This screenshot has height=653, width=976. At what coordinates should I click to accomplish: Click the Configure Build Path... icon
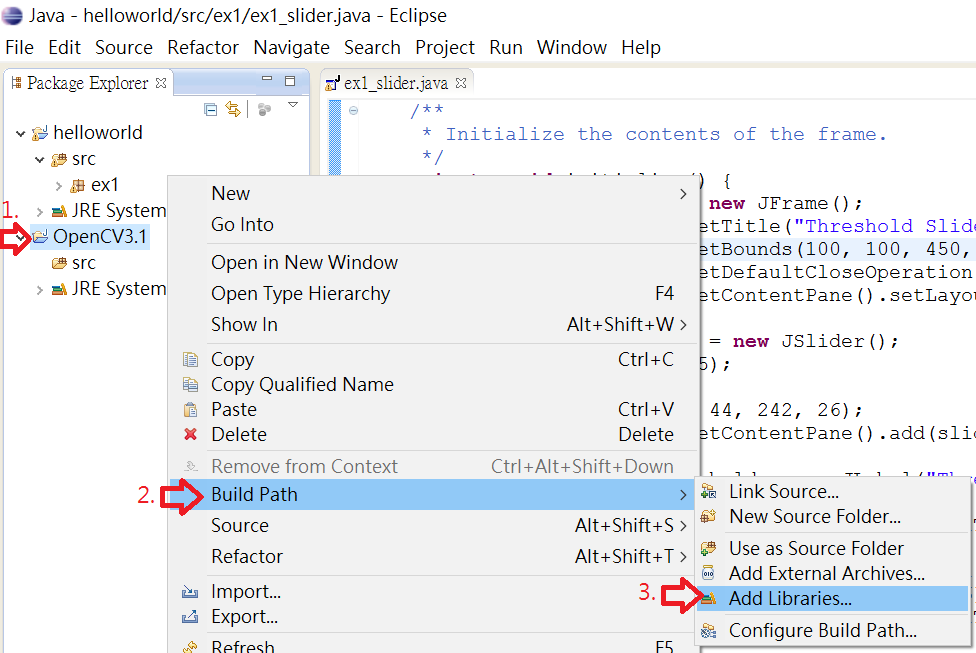(708, 631)
